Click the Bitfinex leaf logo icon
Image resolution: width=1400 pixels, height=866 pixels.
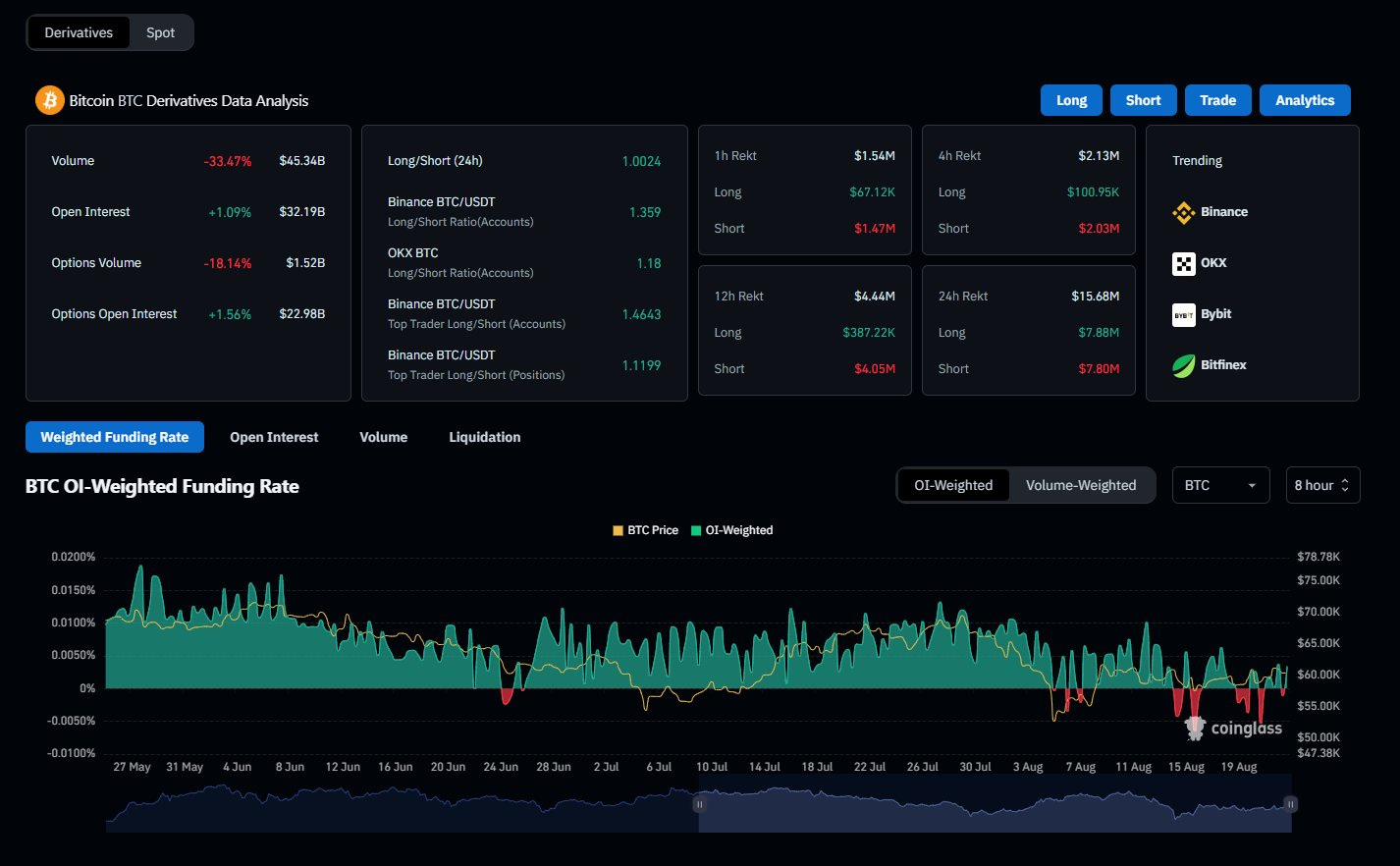click(1184, 365)
